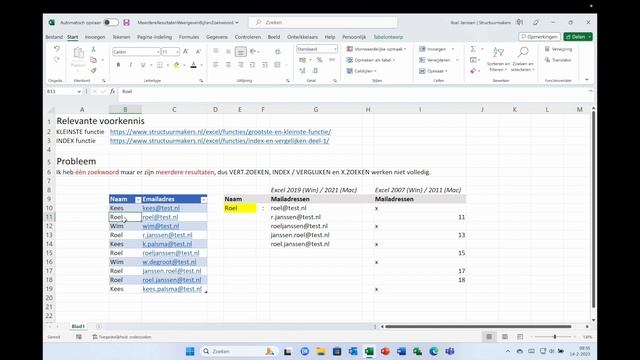Click the yellow fill color bucket
Viewport: 640px width, 360px height.
pyautogui.click(x=176, y=65)
